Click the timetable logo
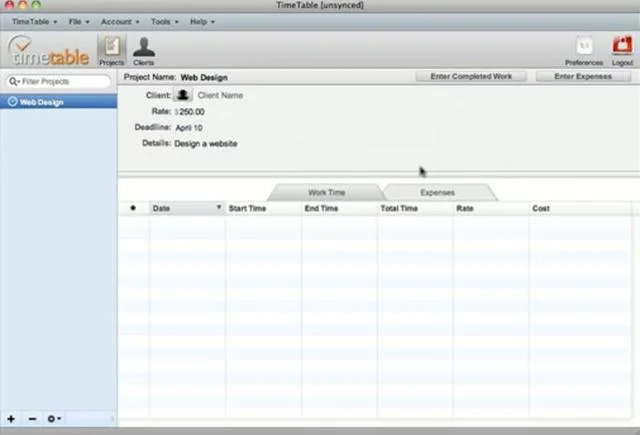 point(48,51)
